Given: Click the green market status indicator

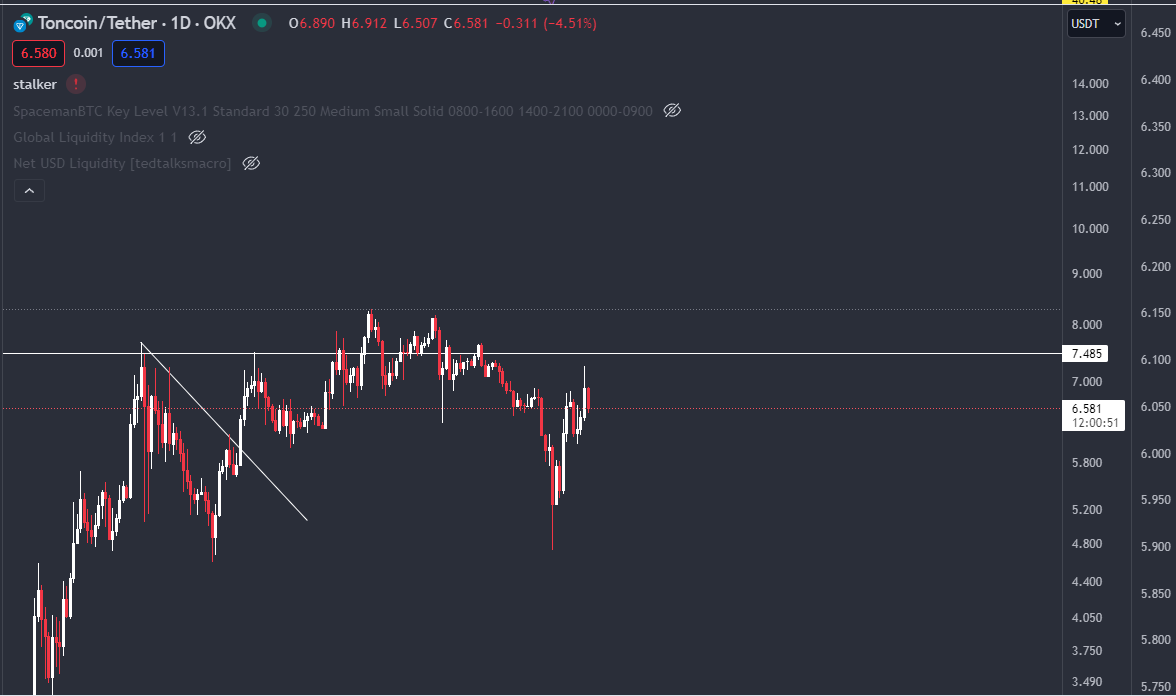Looking at the screenshot, I should coord(261,22).
